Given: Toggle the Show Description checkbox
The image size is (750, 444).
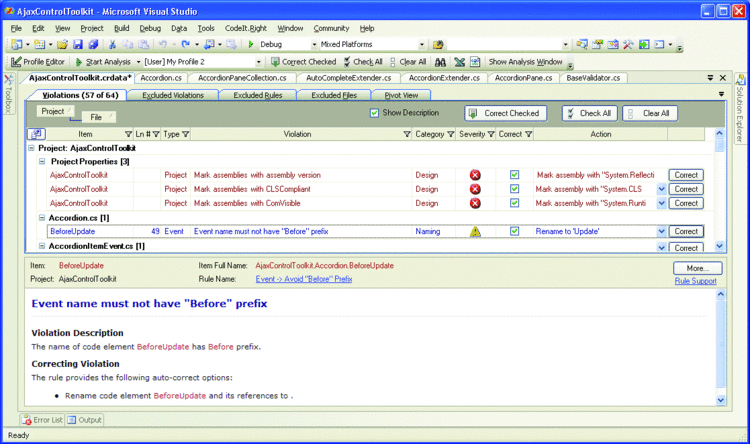Looking at the screenshot, I should [x=375, y=113].
